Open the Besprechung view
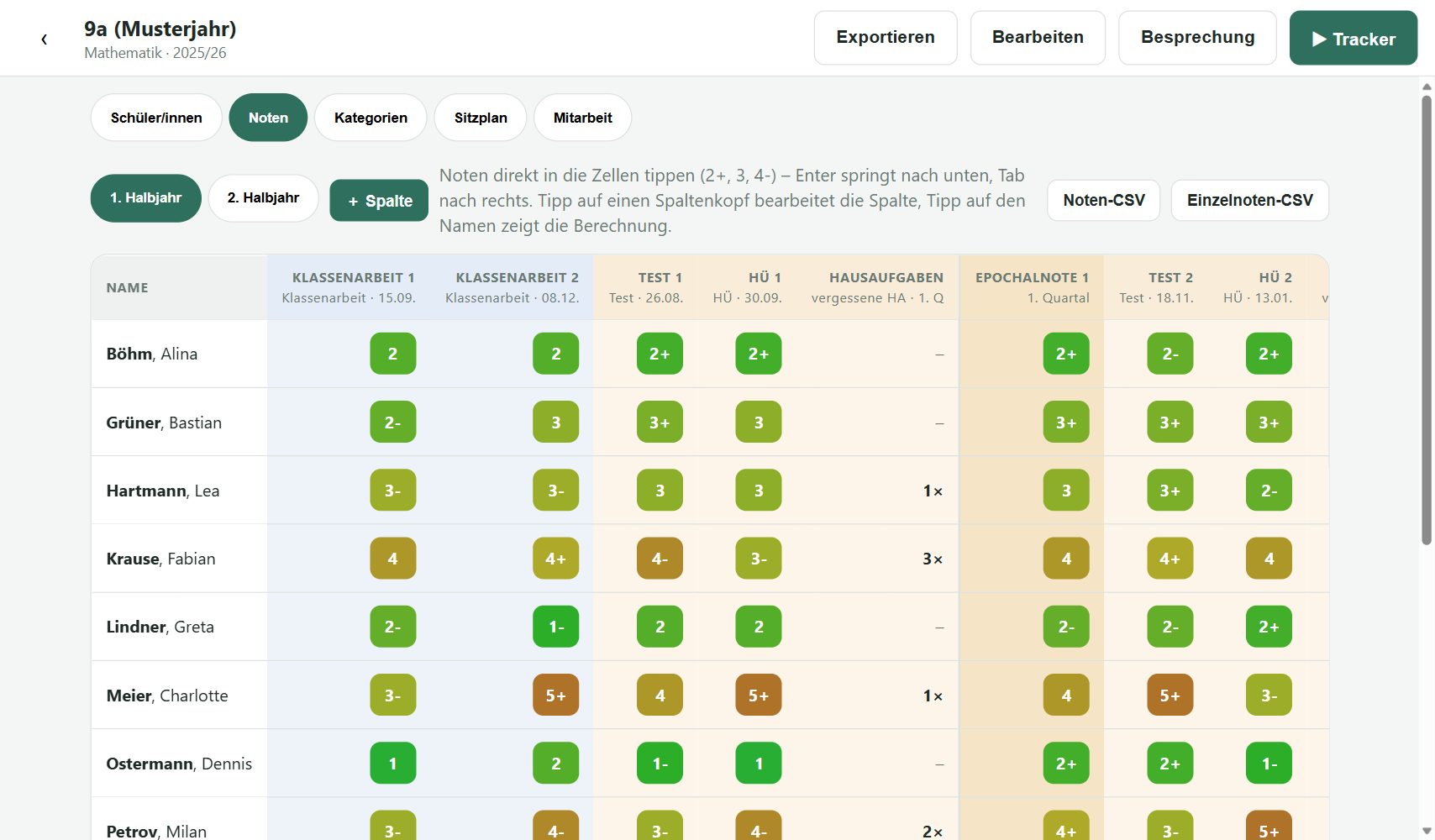Viewport: 1435px width, 840px height. pos(1197,38)
